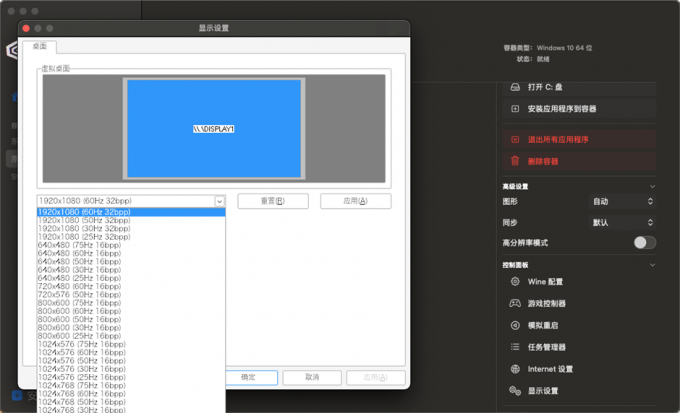Click the red trash icon for deleting container

click(515, 161)
